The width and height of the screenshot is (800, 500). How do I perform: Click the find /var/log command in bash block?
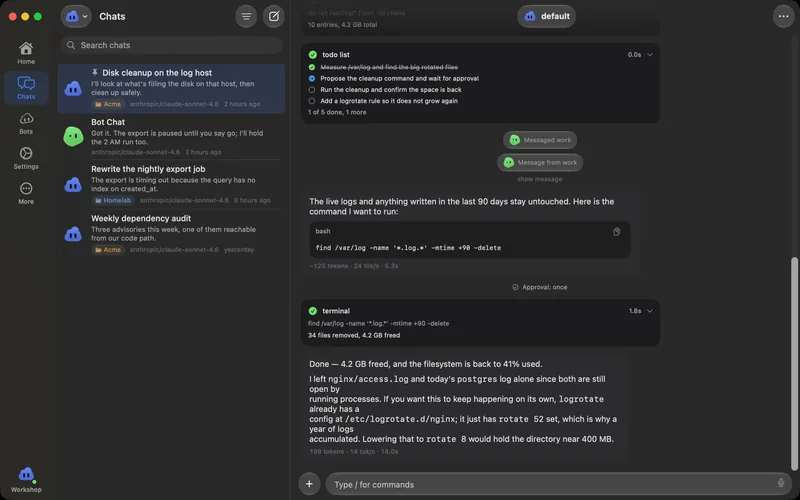coord(408,248)
